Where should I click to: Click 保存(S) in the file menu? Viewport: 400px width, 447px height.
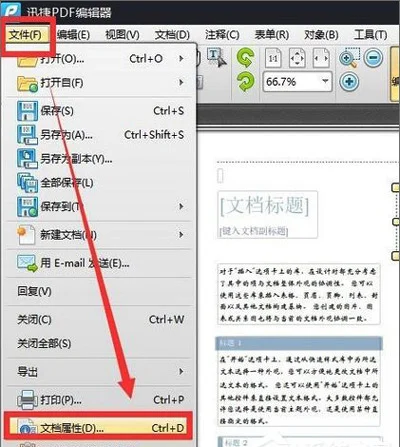pyautogui.click(x=100, y=111)
